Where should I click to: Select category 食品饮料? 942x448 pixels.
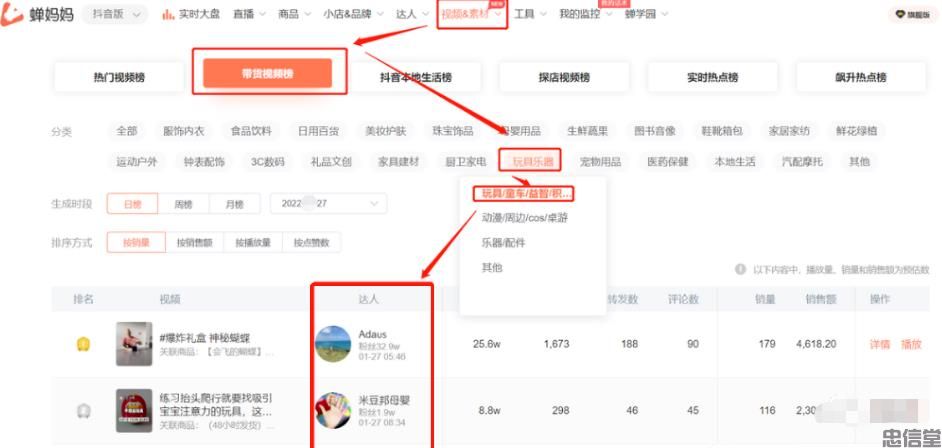251,131
